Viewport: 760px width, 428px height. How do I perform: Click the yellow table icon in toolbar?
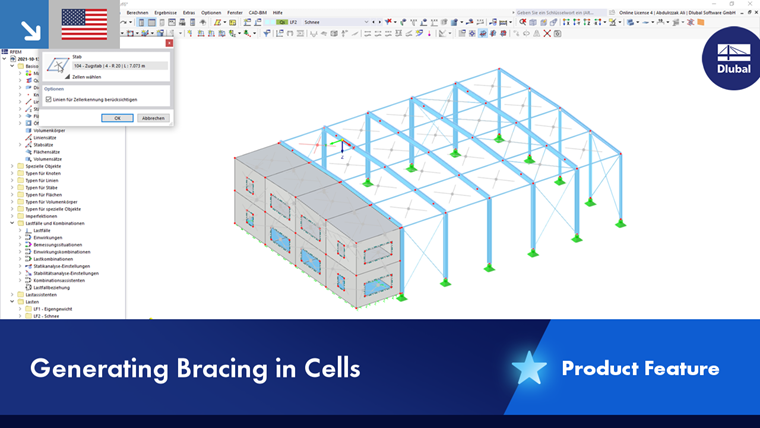[233, 22]
